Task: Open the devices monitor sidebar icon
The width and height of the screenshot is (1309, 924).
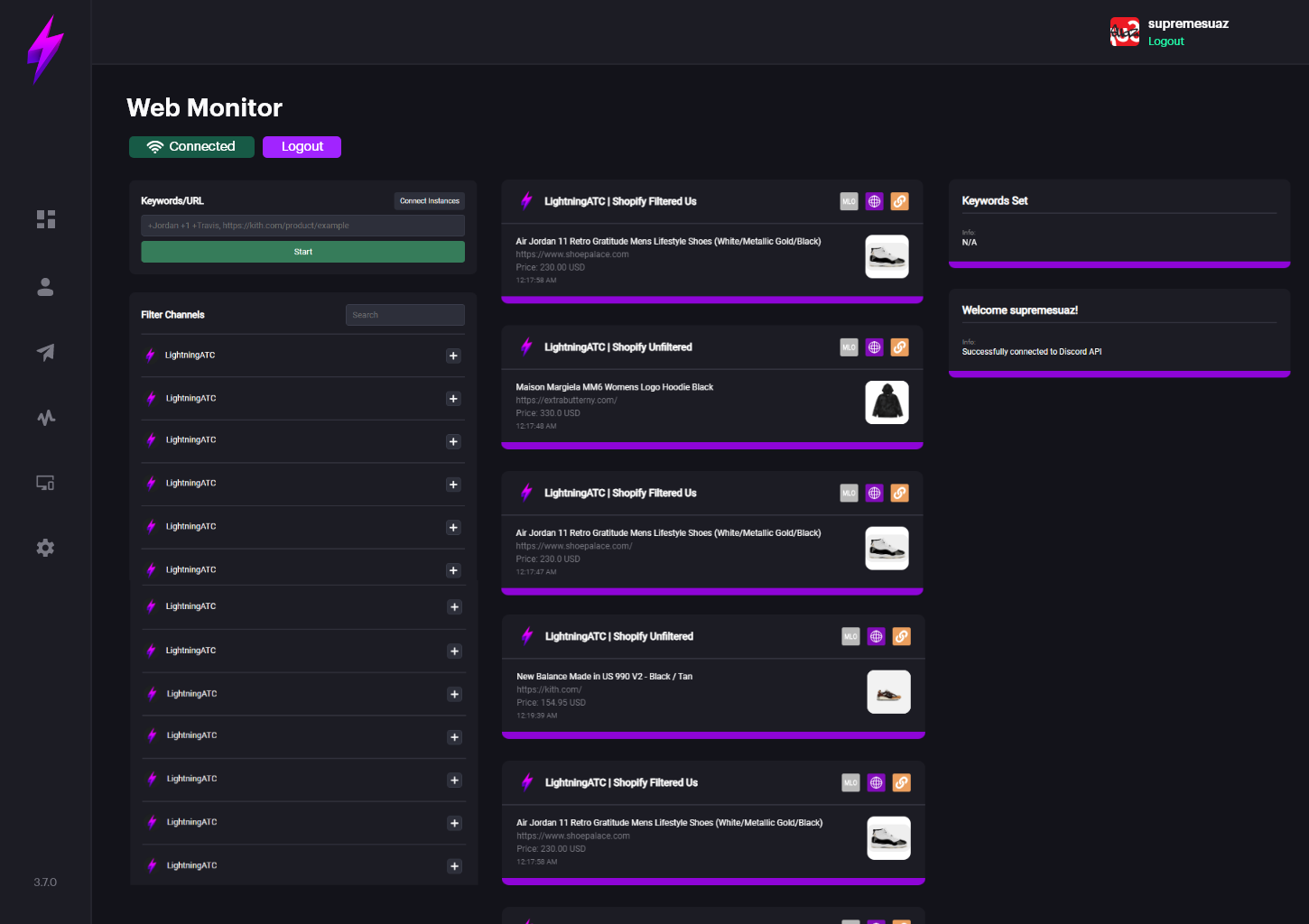Action: [x=45, y=483]
